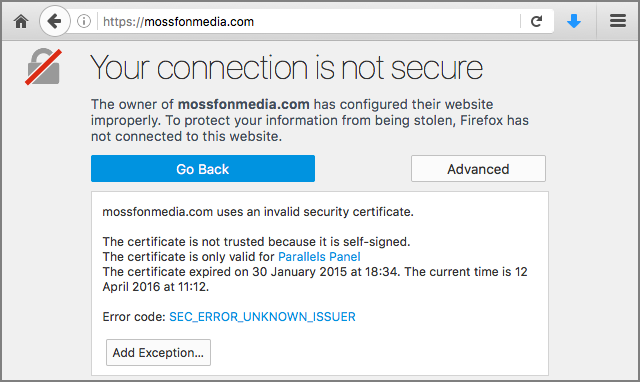Click the Add Exception… button
The image size is (640, 382).
(158, 353)
